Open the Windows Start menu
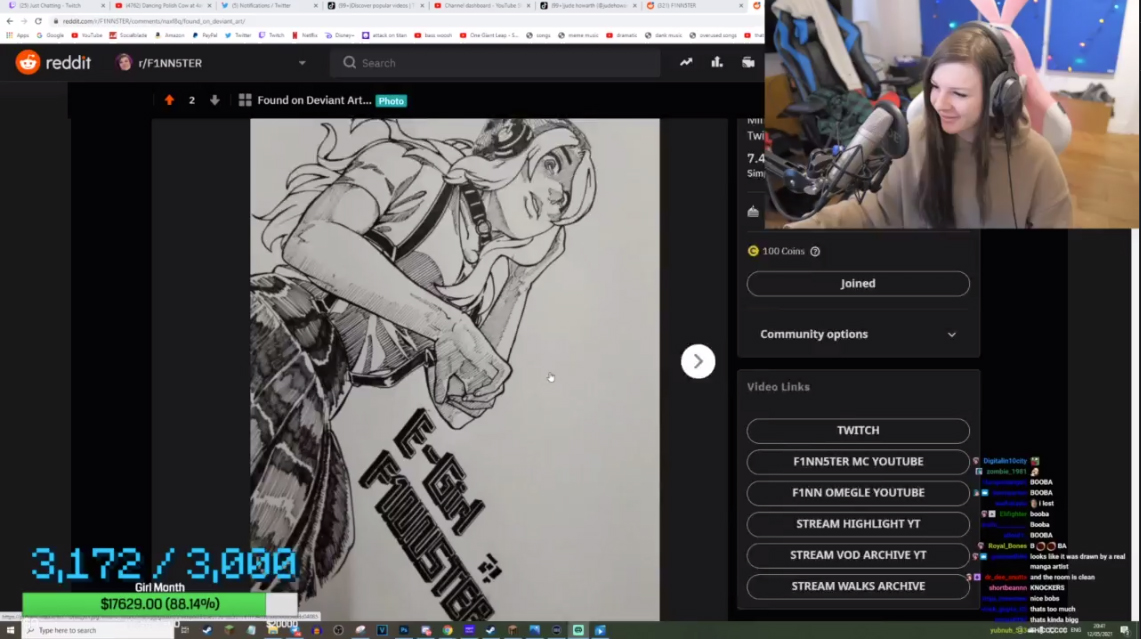Screen dimensions: 1141x639 pyautogui.click(x=10, y=630)
